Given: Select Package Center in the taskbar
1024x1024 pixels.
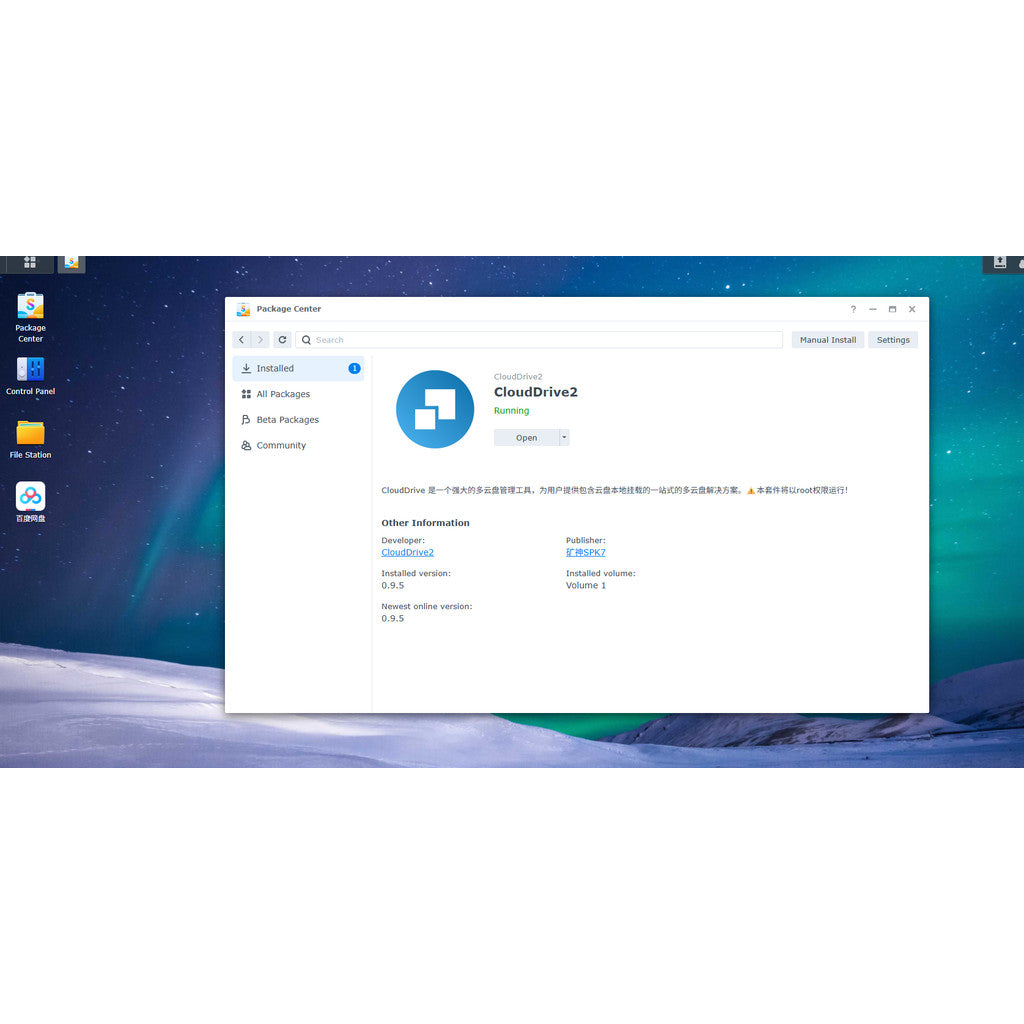Looking at the screenshot, I should pos(71,263).
